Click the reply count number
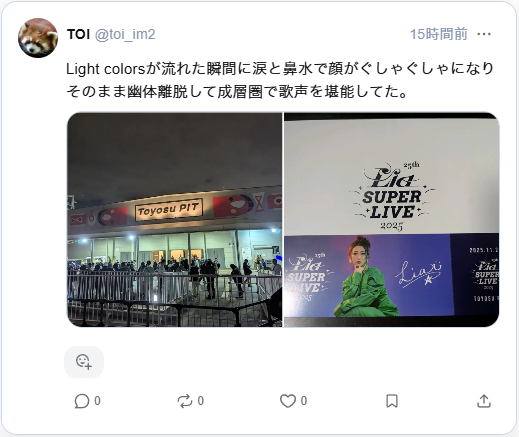The height and width of the screenshot is (437, 519). [97, 401]
